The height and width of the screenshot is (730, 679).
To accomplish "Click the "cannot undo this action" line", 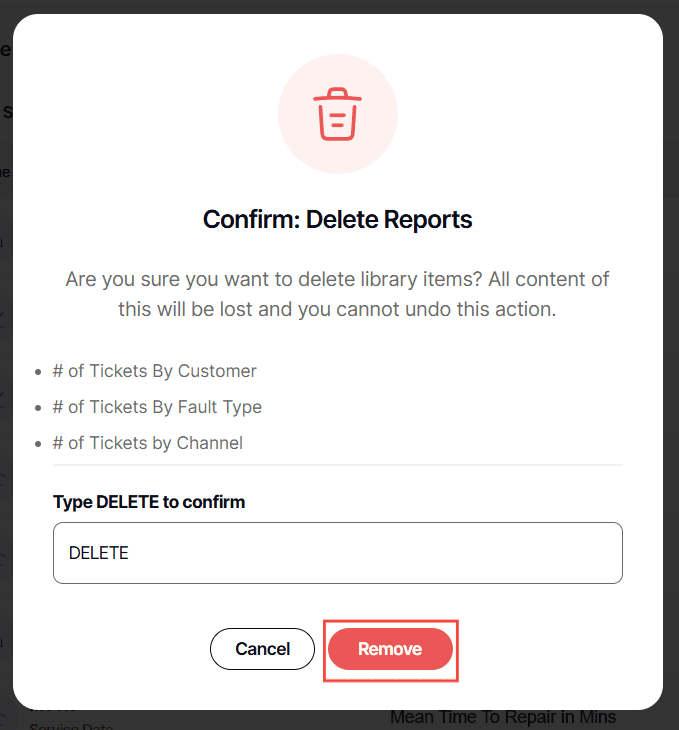I will pyautogui.click(x=338, y=309).
